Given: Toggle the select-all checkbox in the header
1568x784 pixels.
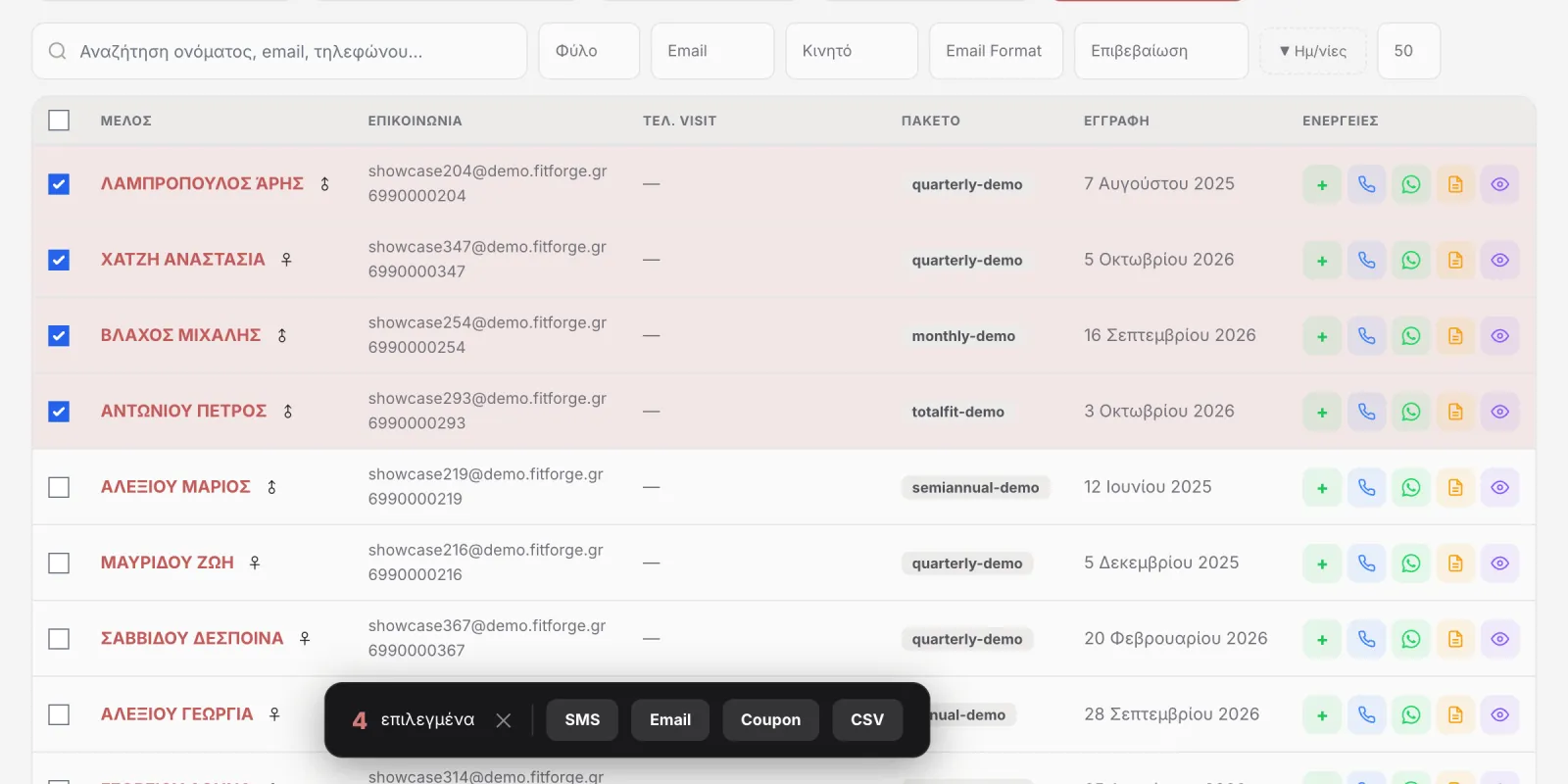Looking at the screenshot, I should pos(59,121).
